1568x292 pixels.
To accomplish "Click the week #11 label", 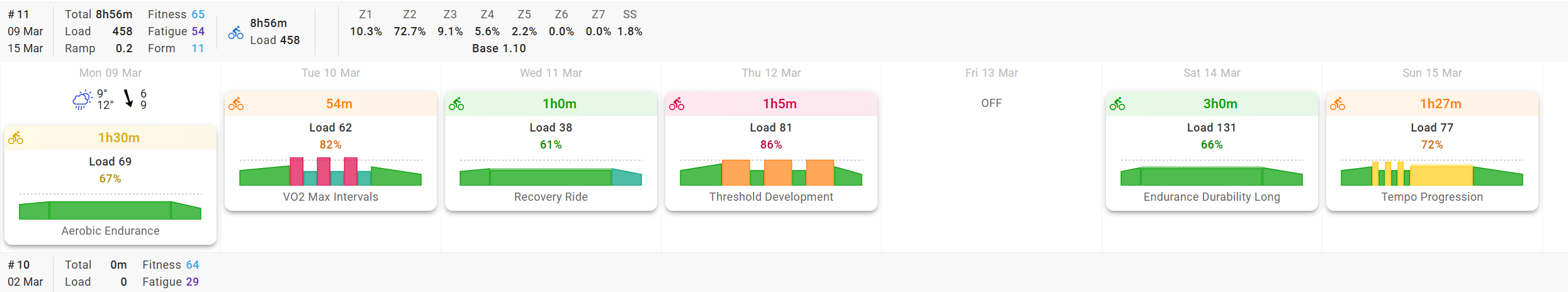I will point(18,14).
